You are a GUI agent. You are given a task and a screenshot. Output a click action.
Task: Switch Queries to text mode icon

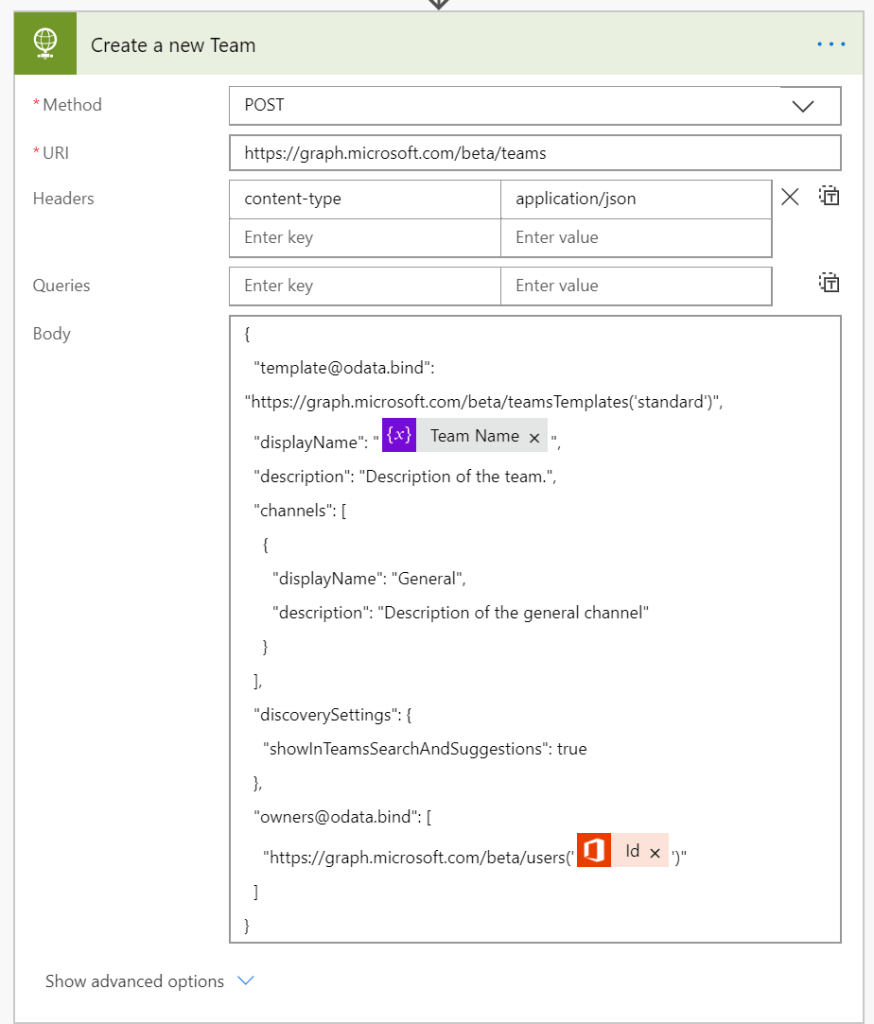[829, 284]
